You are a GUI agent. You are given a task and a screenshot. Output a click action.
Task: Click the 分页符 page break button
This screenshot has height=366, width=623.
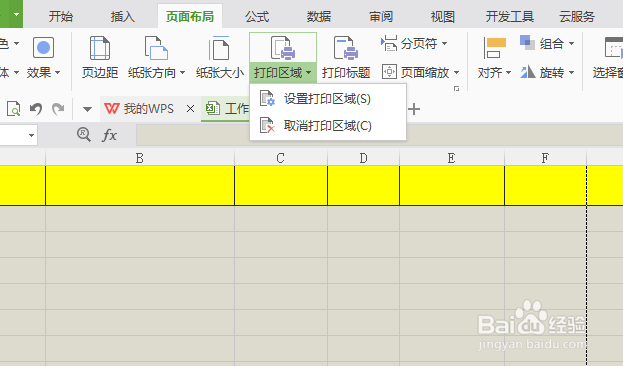pyautogui.click(x=414, y=43)
